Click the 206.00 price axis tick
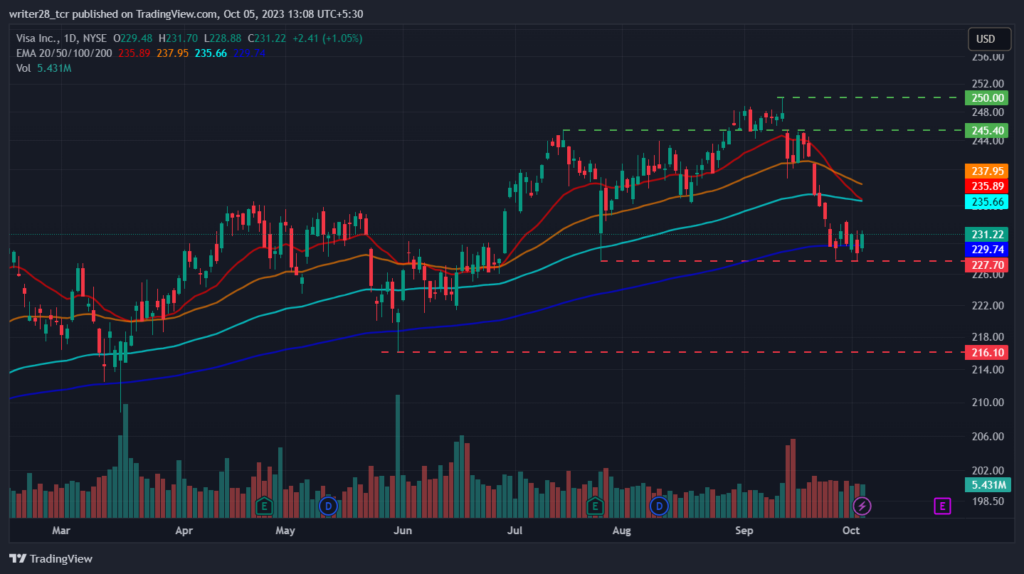Viewport: 1024px width, 574px height. (987, 436)
